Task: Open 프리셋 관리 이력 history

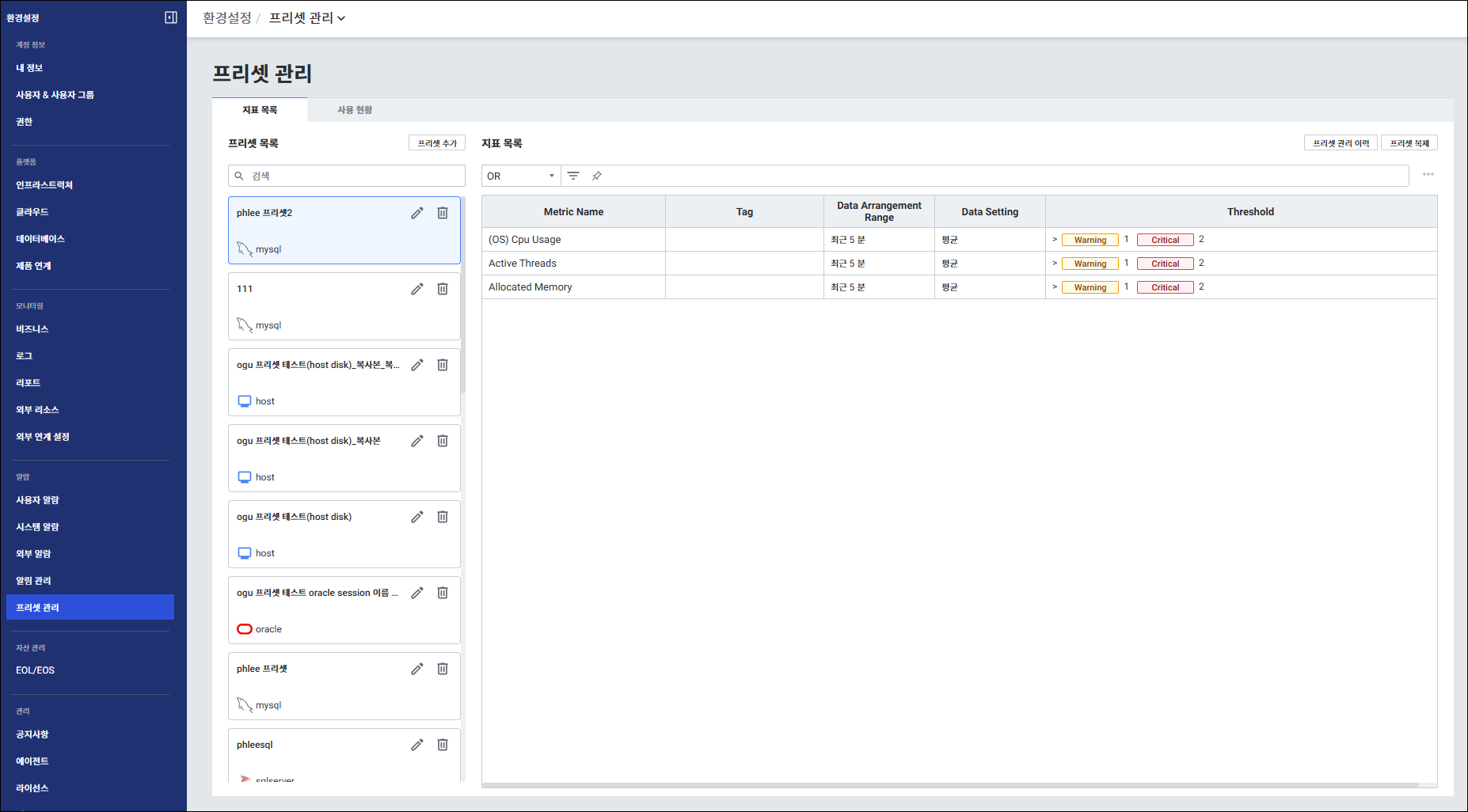Action: pos(1341,143)
